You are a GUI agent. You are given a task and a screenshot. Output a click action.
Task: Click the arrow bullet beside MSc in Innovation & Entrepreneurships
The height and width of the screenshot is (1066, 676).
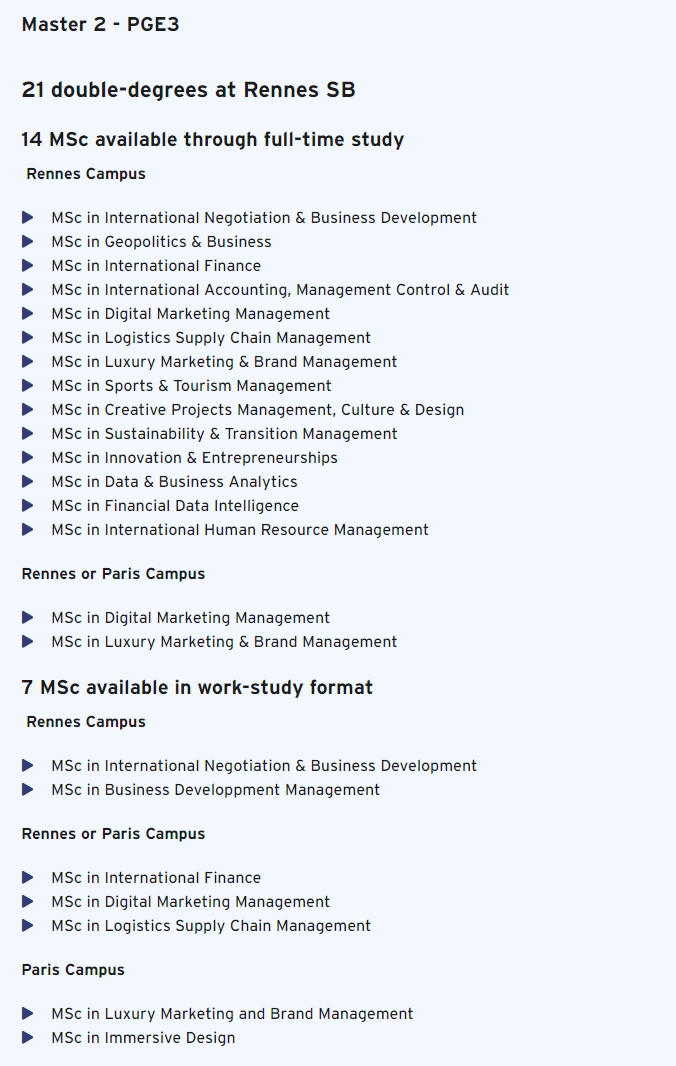coord(28,458)
